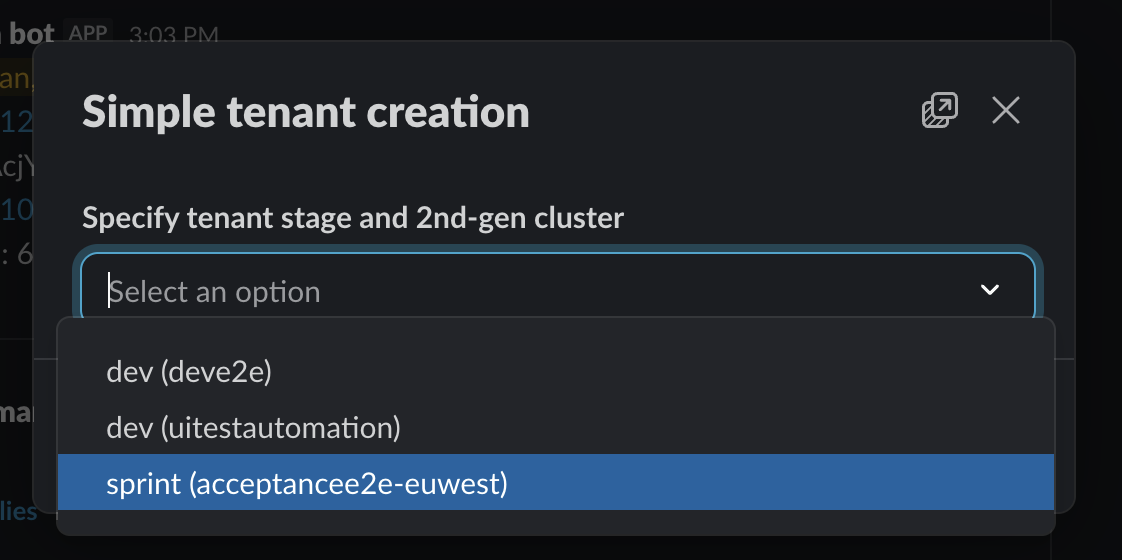1122x560 pixels.
Task: Click the Simple tenant creation heading
Action: (x=305, y=112)
